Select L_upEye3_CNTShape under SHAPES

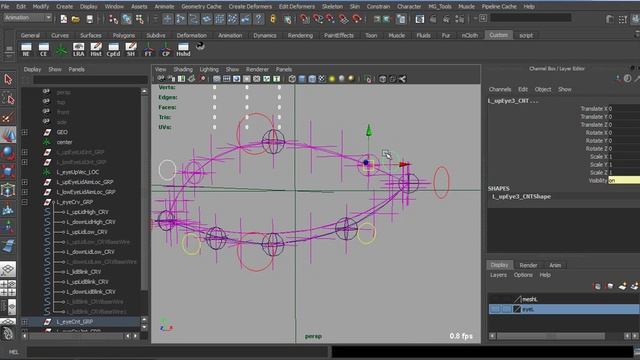click(521, 197)
